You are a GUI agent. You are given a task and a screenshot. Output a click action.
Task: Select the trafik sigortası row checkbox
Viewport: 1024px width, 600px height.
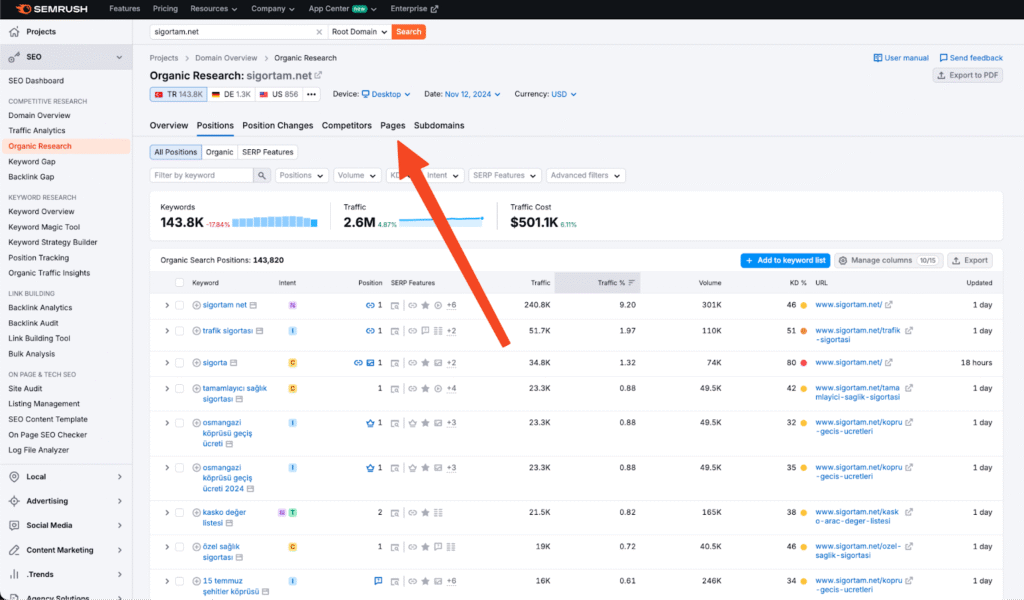pyautogui.click(x=180, y=331)
